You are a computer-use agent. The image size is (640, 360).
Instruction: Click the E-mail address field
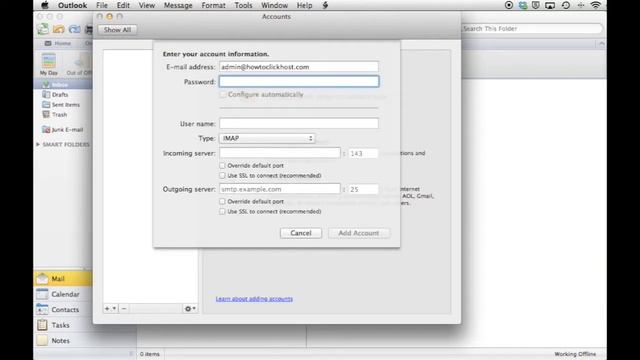tap(299, 67)
